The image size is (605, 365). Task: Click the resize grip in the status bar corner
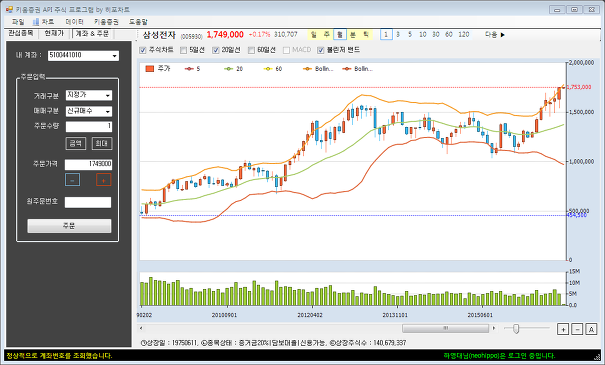[x=598, y=357]
